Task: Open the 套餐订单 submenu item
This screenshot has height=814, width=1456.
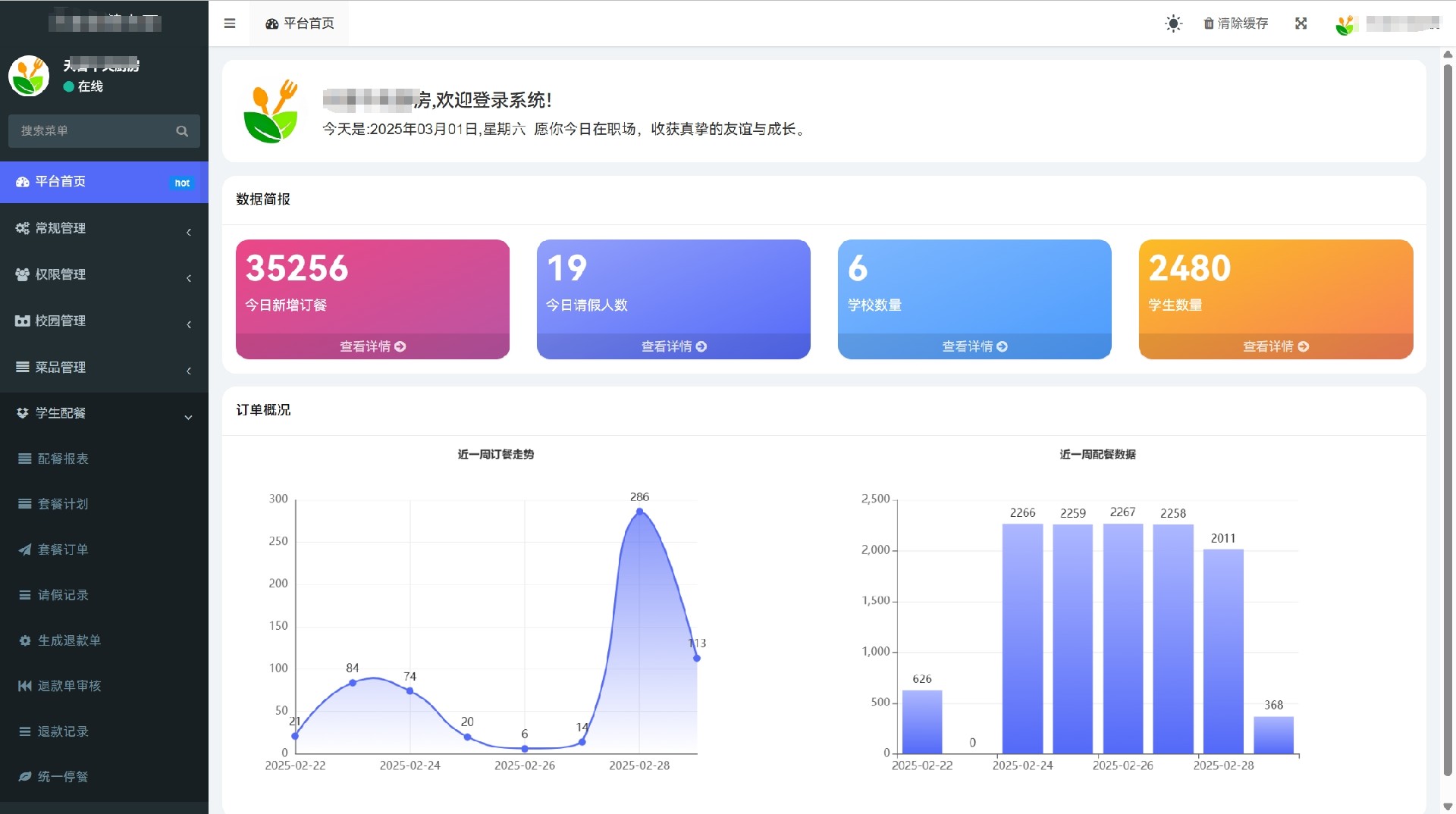Action: click(x=104, y=549)
